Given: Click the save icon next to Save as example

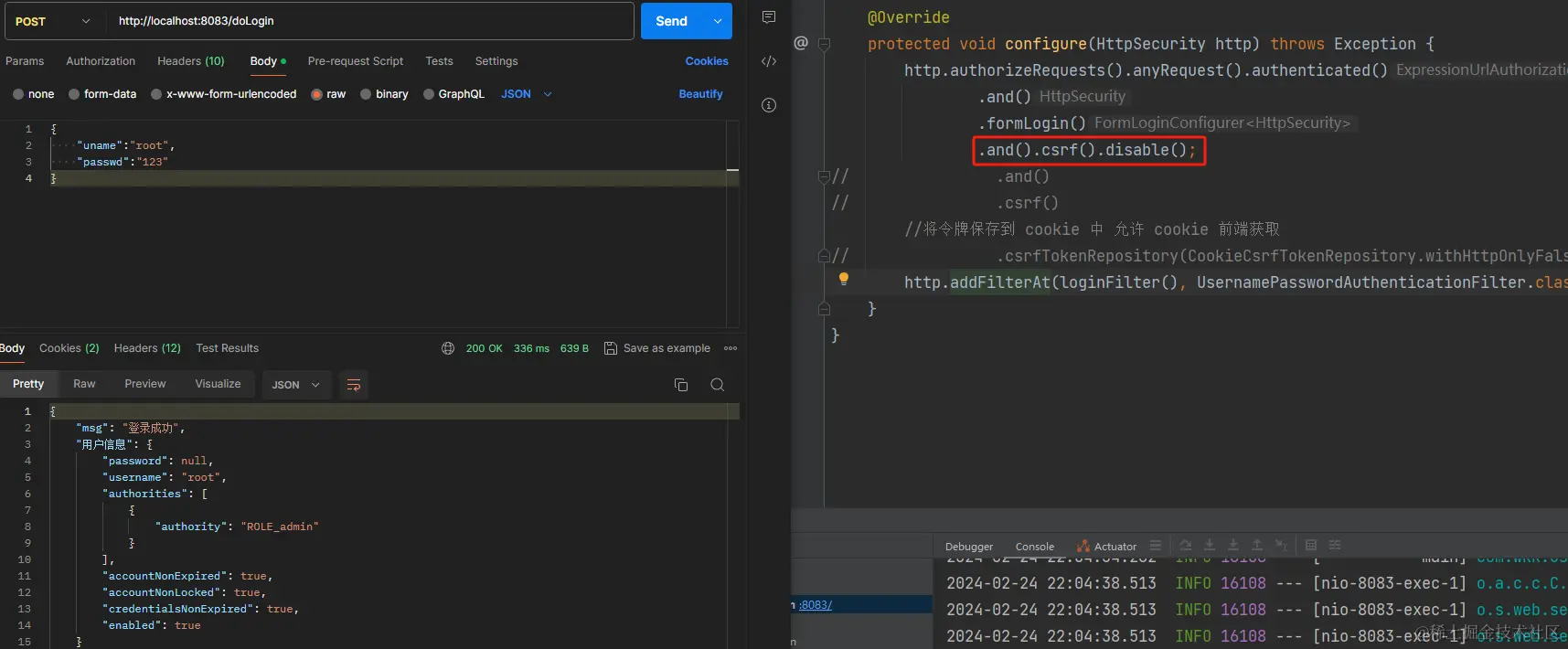Looking at the screenshot, I should coord(611,348).
